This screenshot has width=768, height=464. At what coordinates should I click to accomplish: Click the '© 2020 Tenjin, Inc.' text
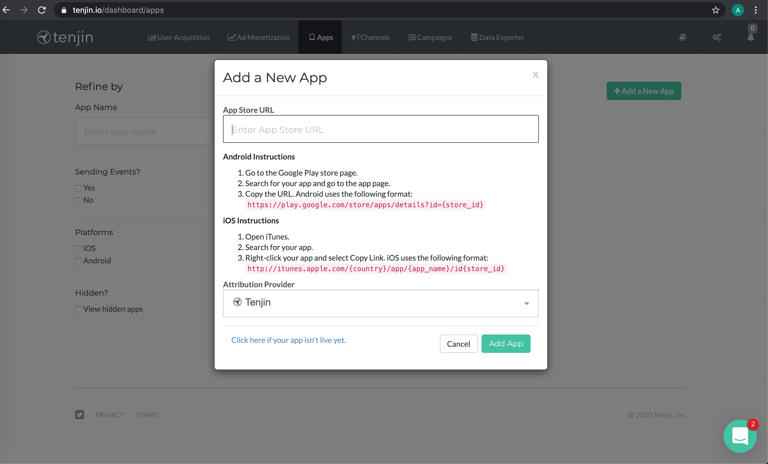[657, 415]
